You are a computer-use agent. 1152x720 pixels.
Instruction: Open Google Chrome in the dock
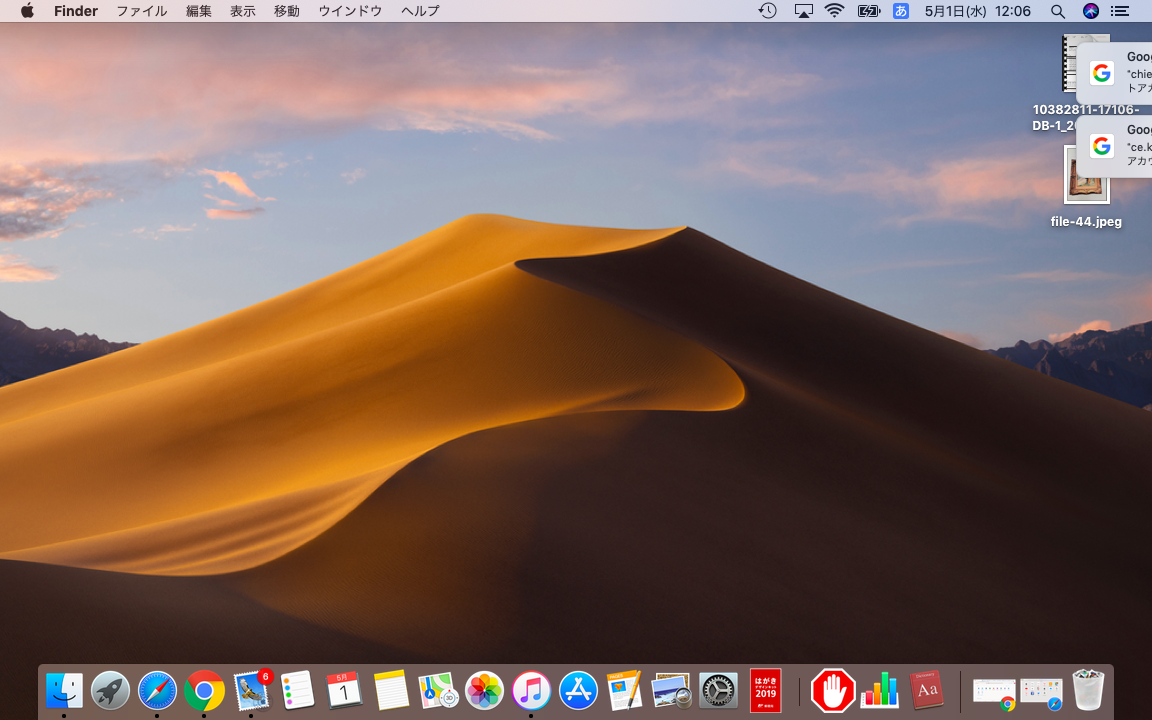click(204, 690)
